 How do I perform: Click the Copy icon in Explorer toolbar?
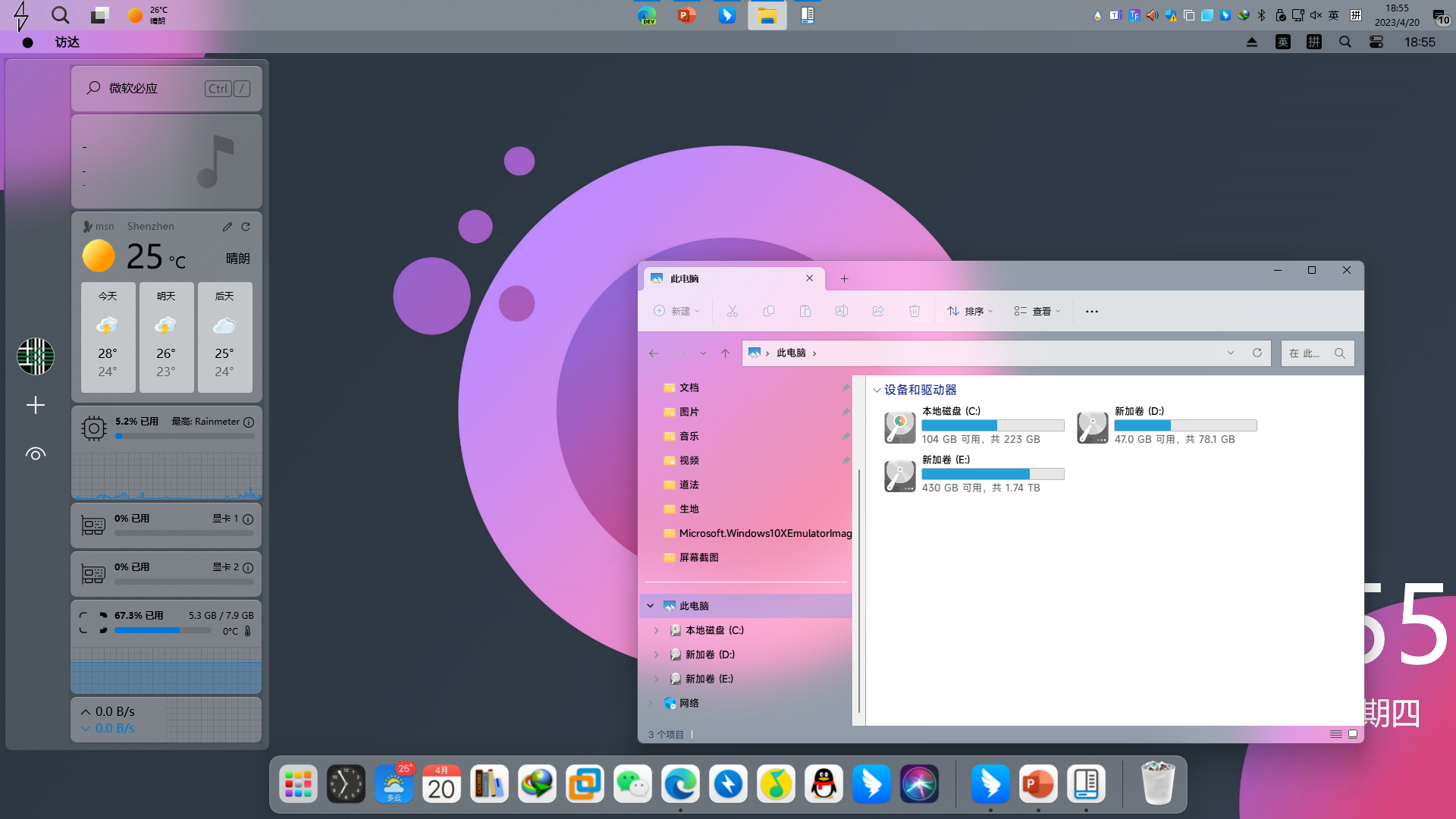768,311
